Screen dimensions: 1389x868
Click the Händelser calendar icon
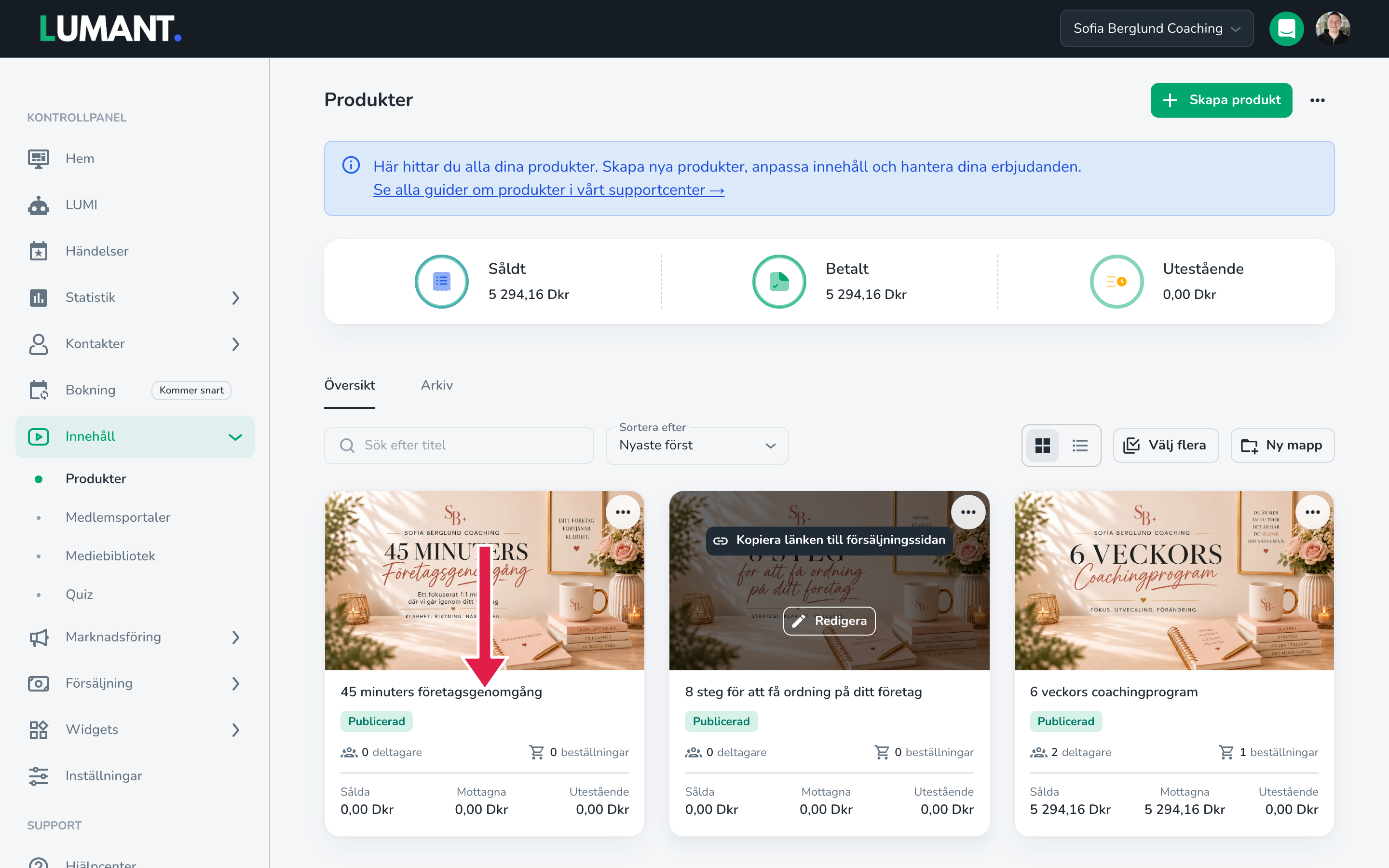coord(39,251)
